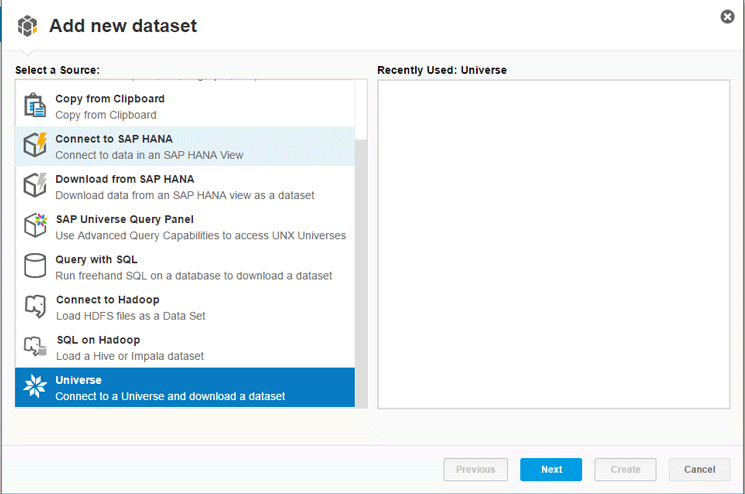This screenshot has width=745, height=494.
Task: Select 'Query with SQL' source title
Action: 96,260
